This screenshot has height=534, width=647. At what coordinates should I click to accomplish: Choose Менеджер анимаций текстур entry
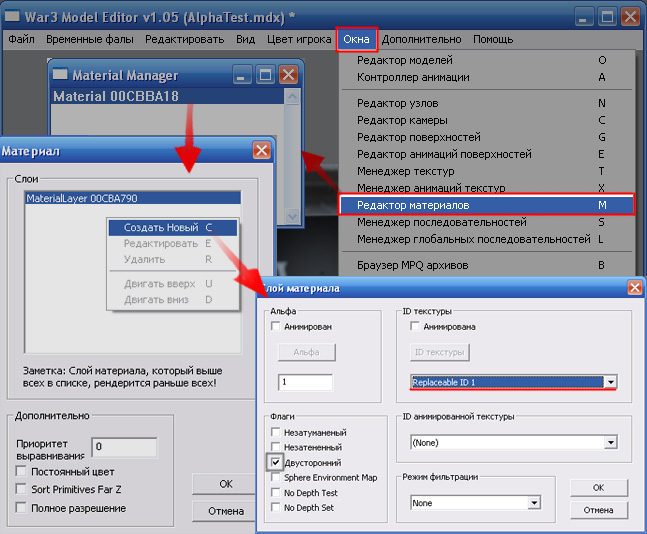coord(487,188)
